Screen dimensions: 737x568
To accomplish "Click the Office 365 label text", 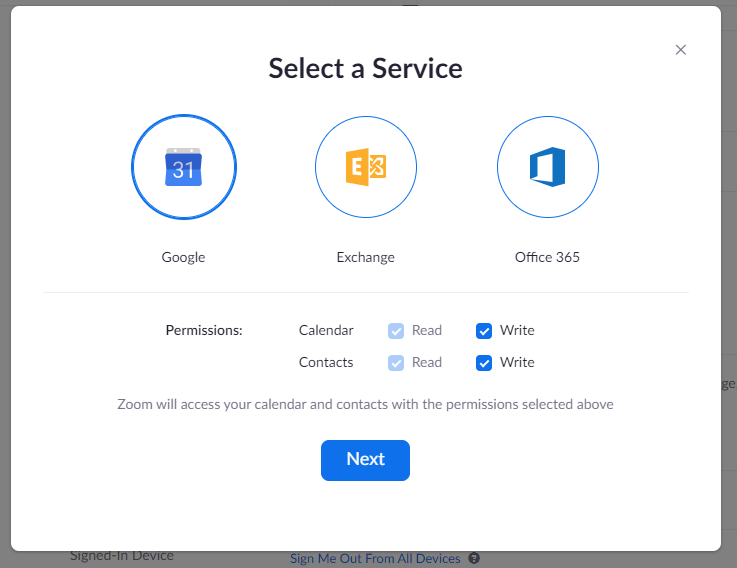I will tap(547, 257).
